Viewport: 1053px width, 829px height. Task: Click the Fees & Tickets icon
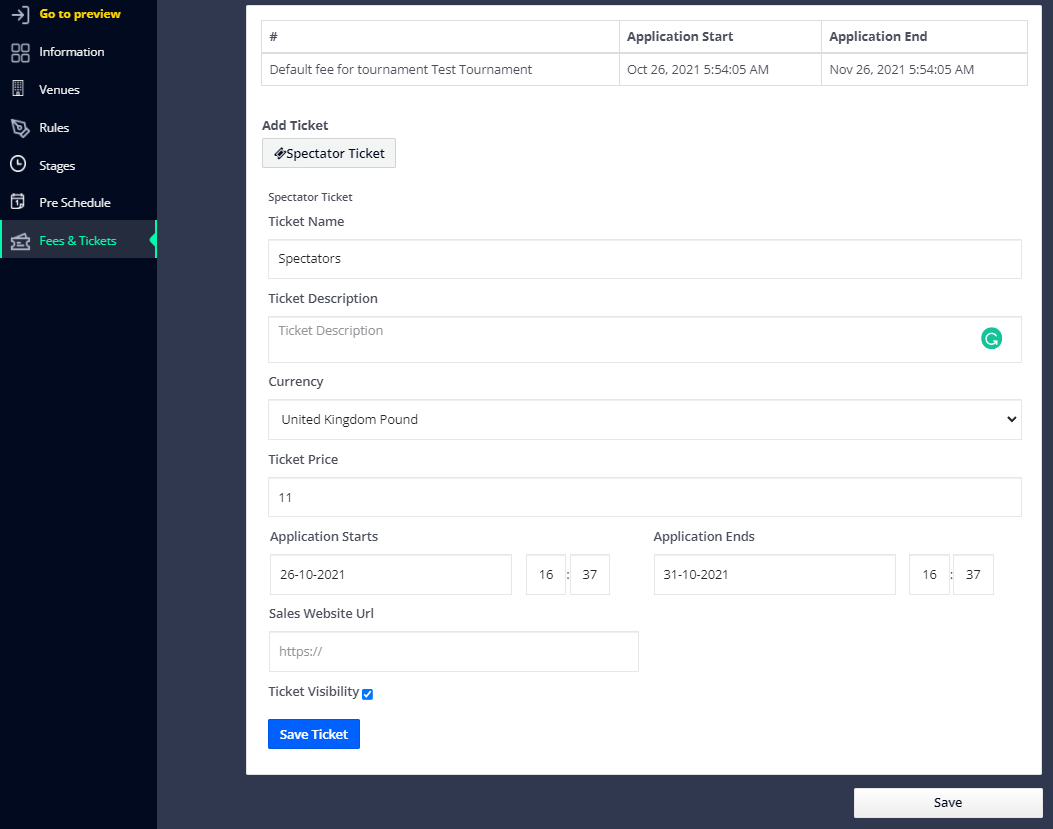click(20, 241)
